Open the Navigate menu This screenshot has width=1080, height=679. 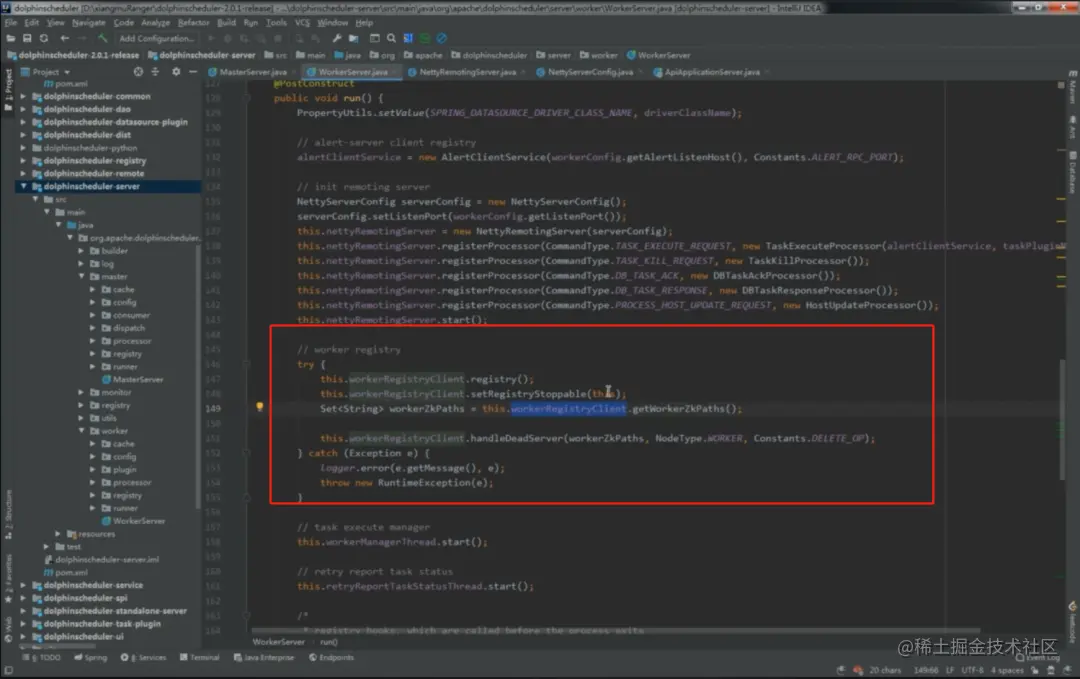pyautogui.click(x=88, y=23)
